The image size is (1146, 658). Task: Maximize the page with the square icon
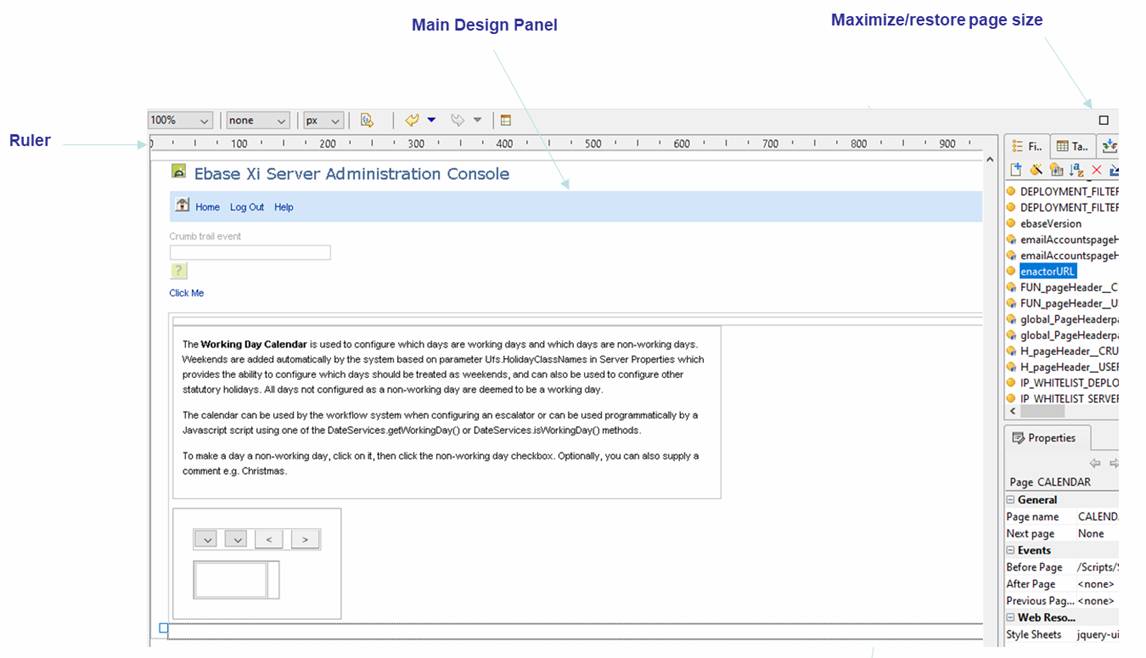[1104, 120]
